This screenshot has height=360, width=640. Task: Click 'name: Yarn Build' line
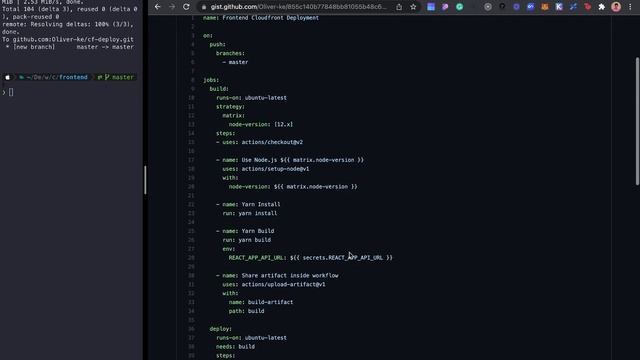click(x=245, y=231)
